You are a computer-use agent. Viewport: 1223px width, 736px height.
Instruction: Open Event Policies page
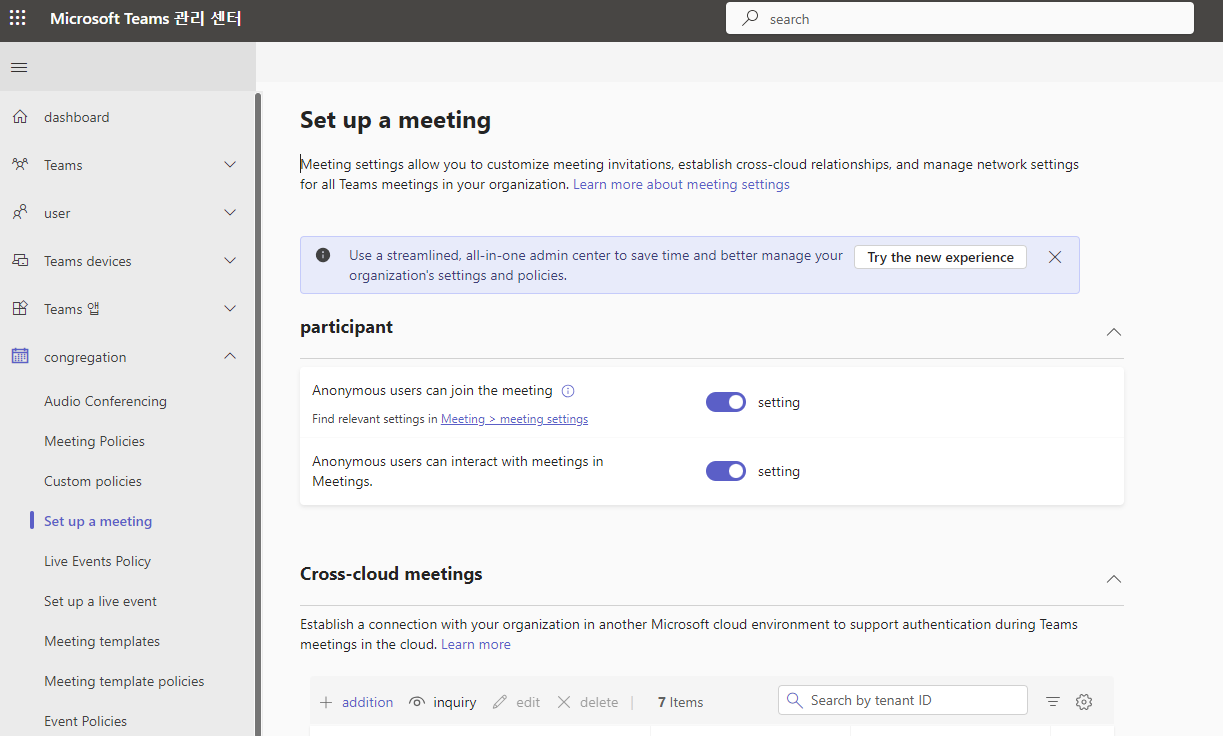tap(85, 721)
